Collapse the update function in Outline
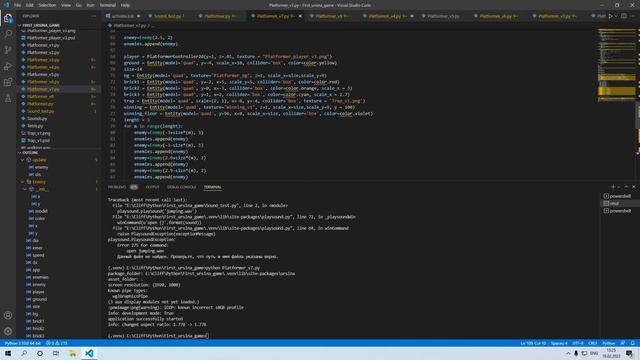 click(22, 160)
